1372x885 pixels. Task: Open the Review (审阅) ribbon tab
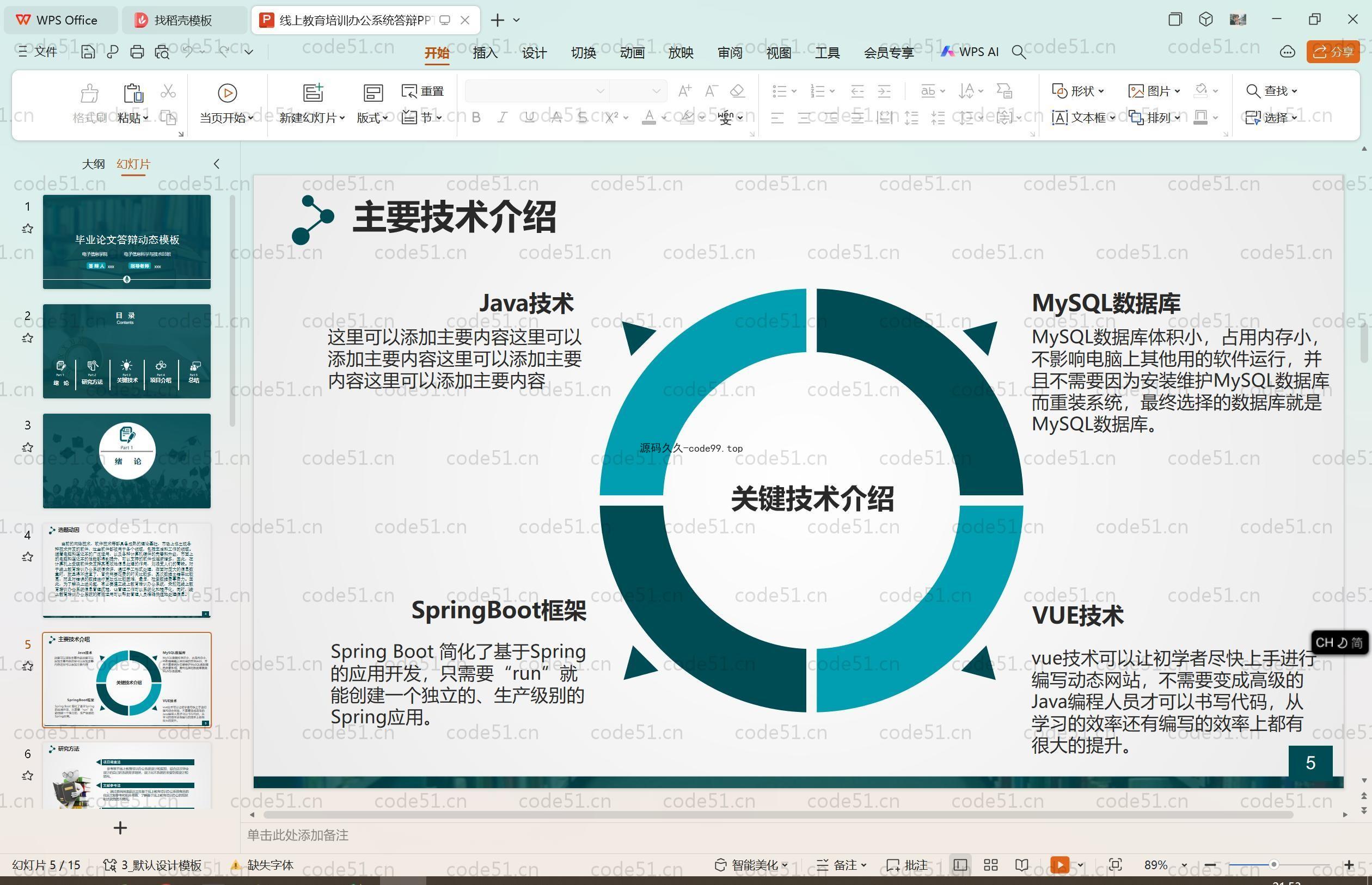pos(730,53)
